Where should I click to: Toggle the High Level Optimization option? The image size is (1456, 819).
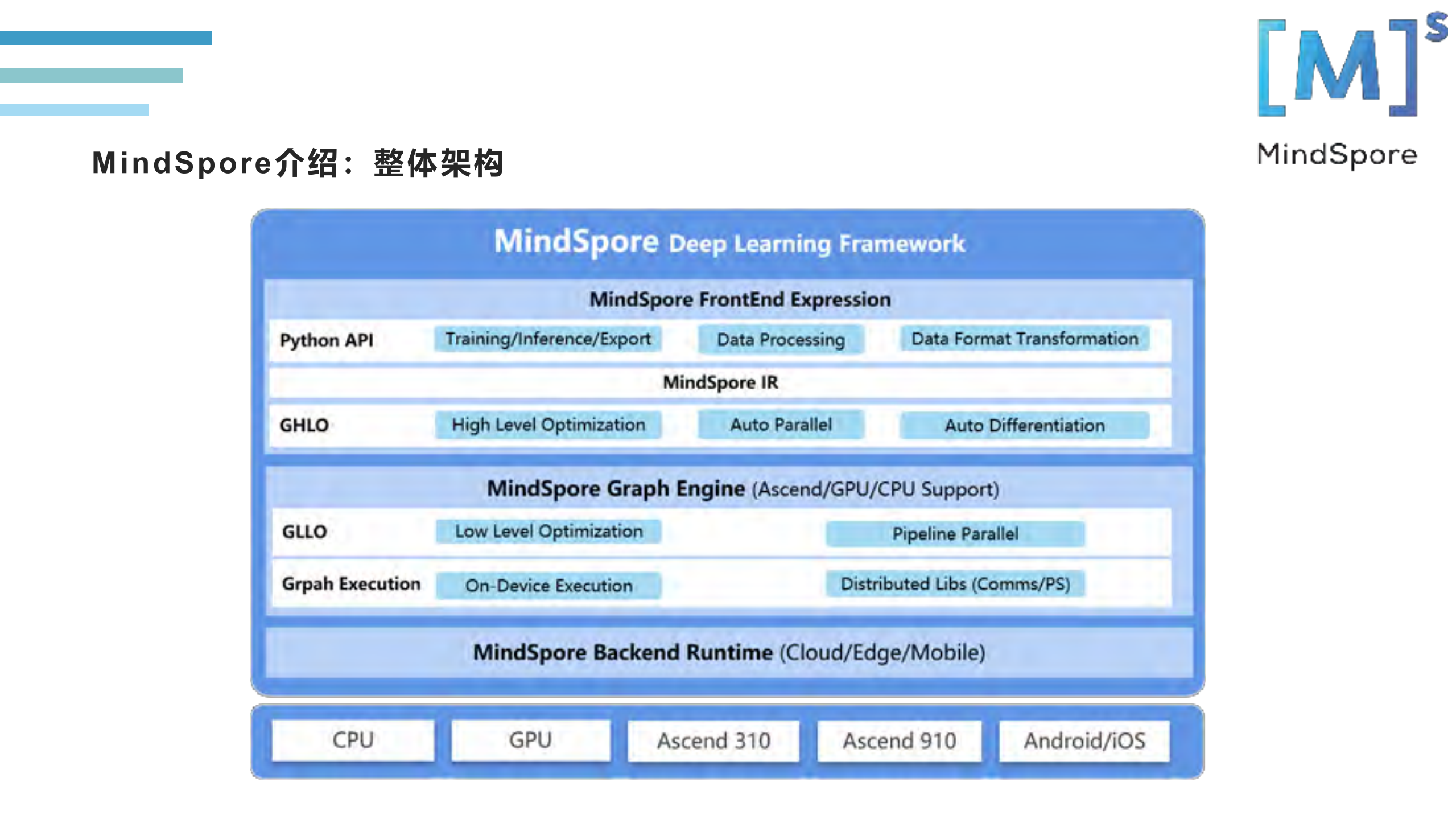click(x=548, y=424)
